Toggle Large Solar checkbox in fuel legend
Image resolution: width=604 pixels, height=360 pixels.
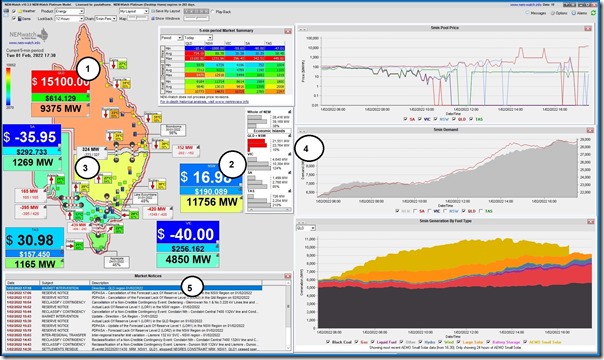coord(458,342)
